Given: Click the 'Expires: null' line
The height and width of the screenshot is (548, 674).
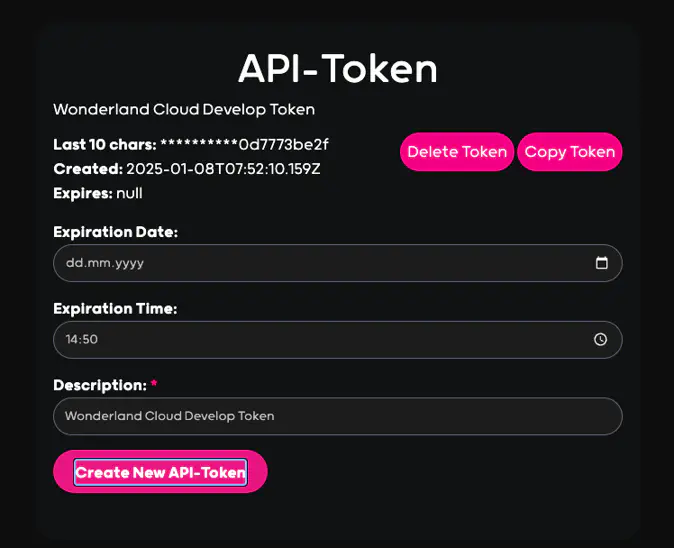Looking at the screenshot, I should (98, 193).
